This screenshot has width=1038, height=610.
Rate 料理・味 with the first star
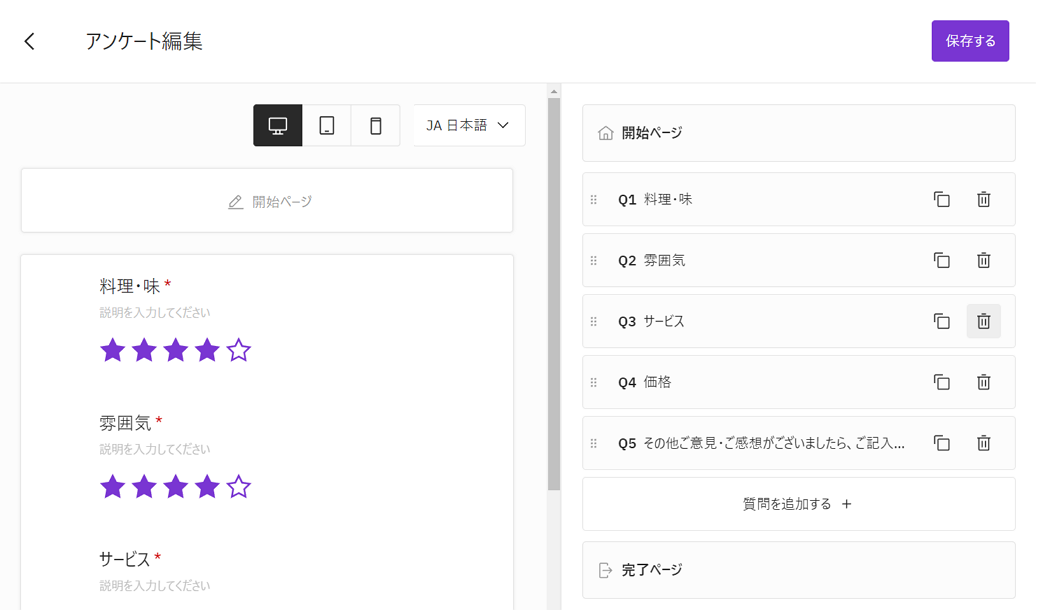pos(113,350)
